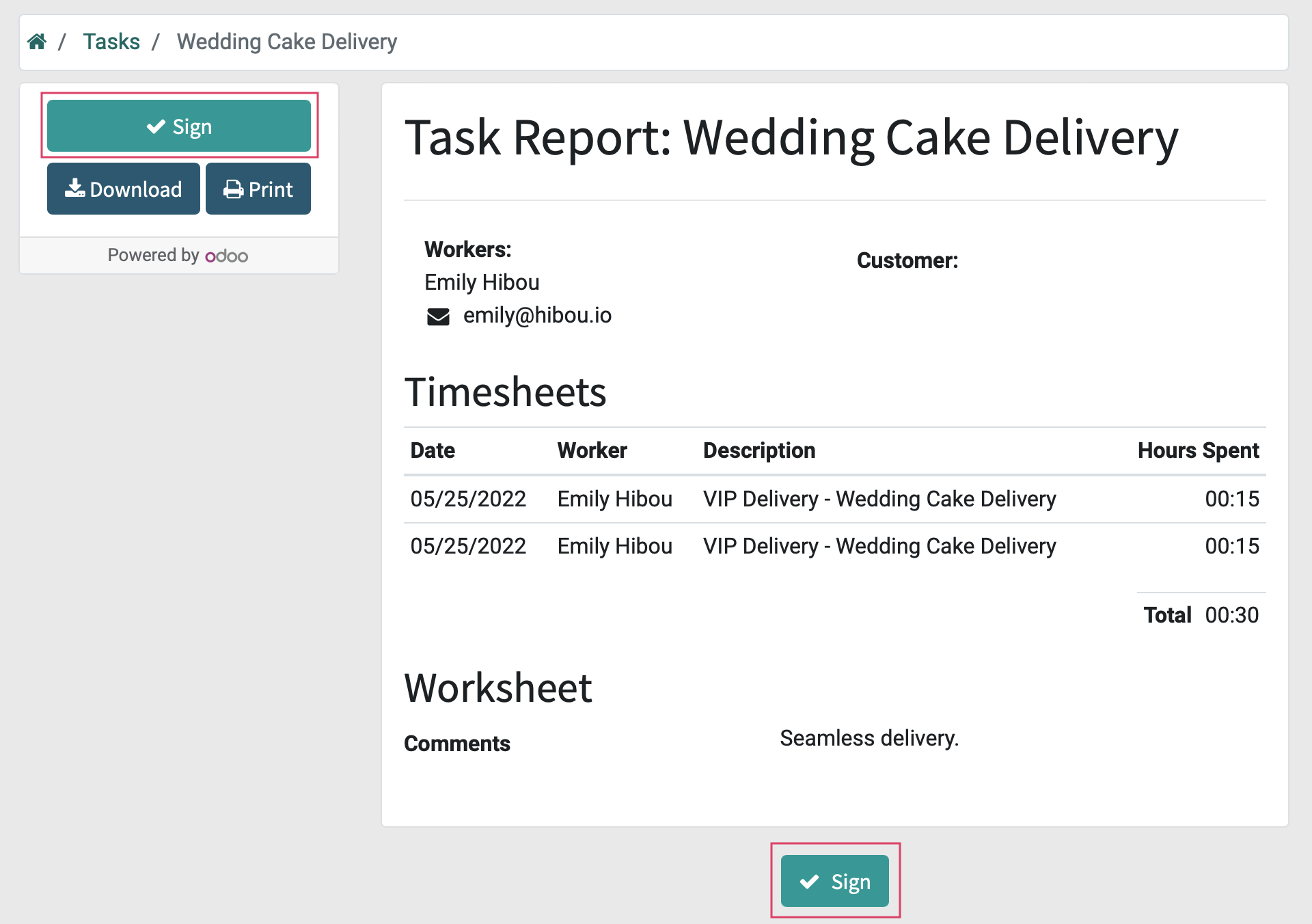Image resolution: width=1312 pixels, height=924 pixels.
Task: Click the Powered by text
Action: pyautogui.click(x=153, y=255)
